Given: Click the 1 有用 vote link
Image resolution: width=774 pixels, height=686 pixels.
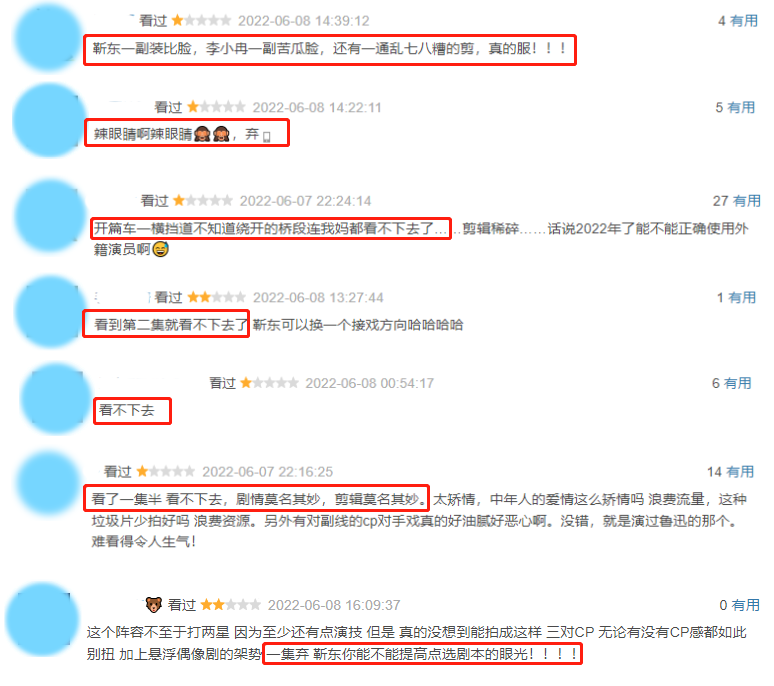Looking at the screenshot, I should click(x=736, y=297).
